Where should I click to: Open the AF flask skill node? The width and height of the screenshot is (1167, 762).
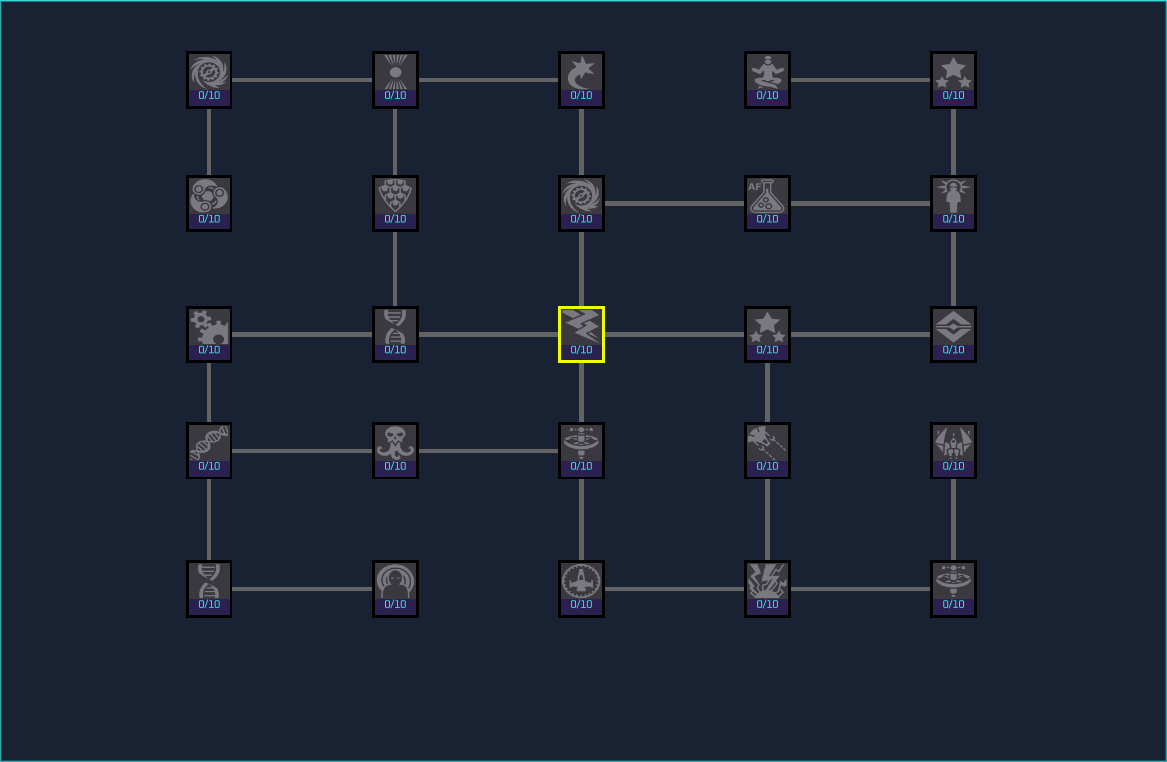tap(767, 204)
